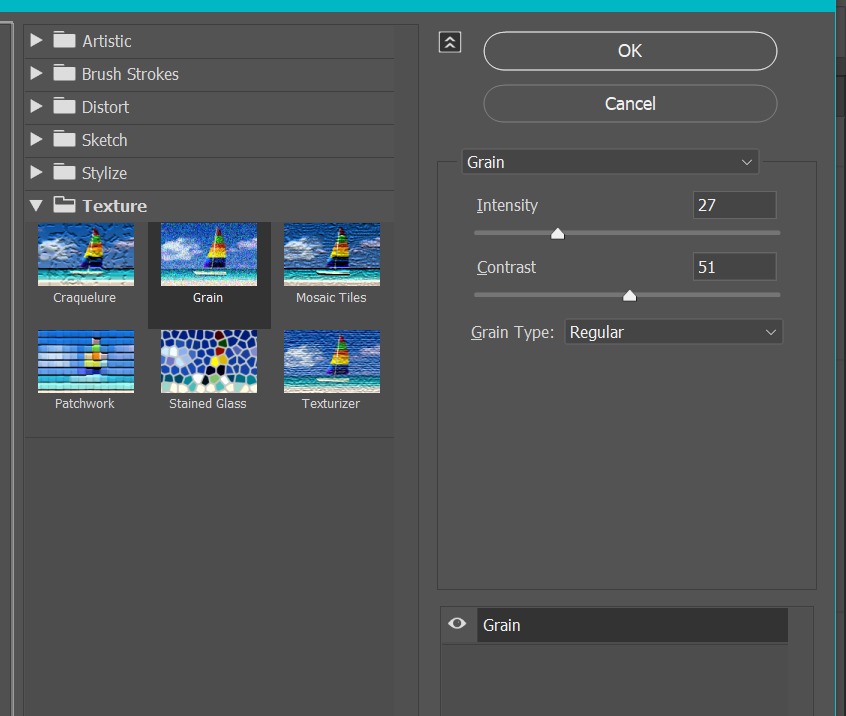Select the Grain filter thumbnail

coord(208,254)
